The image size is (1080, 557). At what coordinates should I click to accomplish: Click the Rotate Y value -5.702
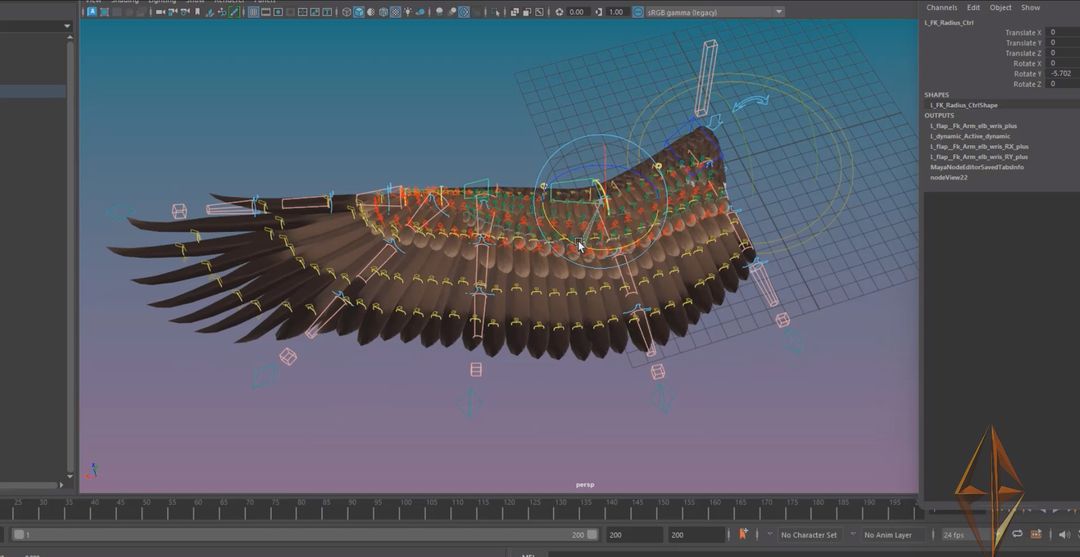(x=1062, y=74)
